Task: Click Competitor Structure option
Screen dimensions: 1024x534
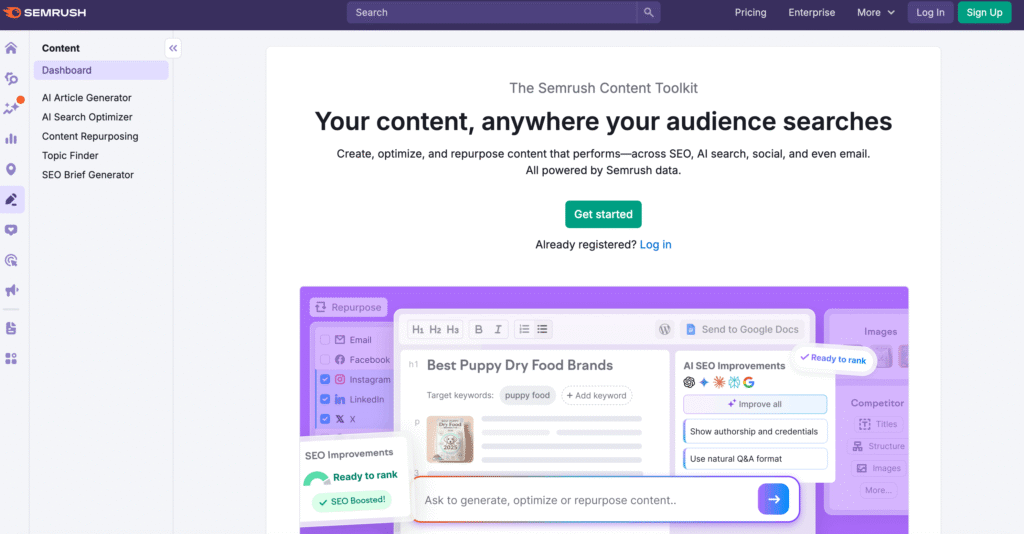Action: pyautogui.click(x=878, y=447)
